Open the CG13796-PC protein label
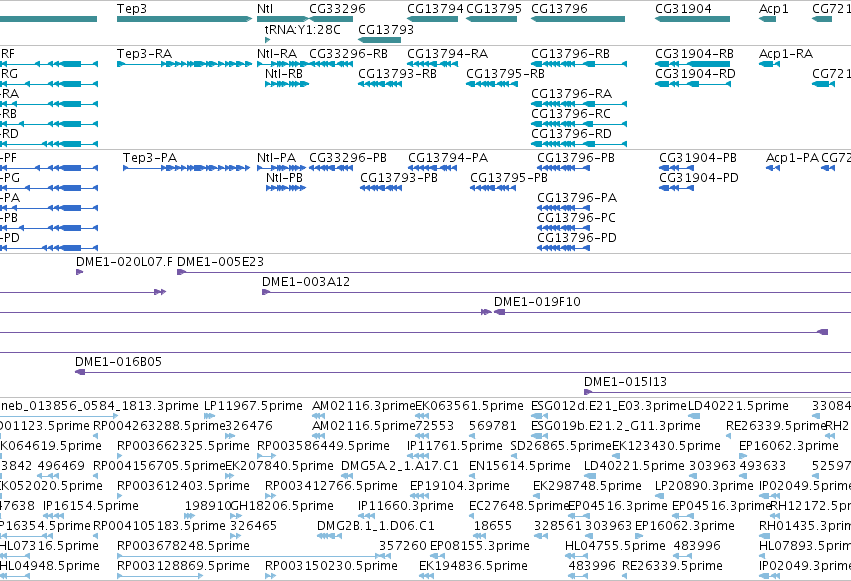Screen dimensions: 851x581 (576, 218)
